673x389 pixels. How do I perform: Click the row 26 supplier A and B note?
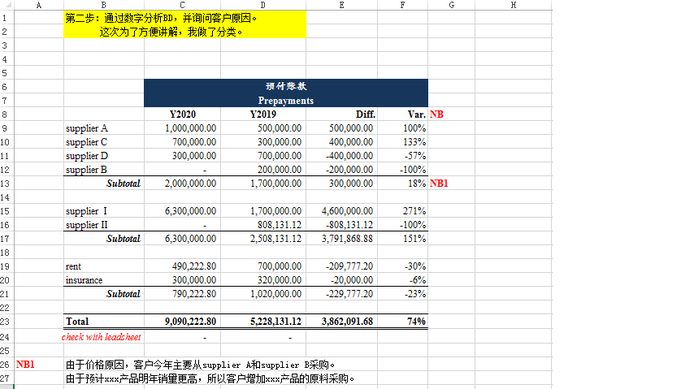(x=200, y=365)
